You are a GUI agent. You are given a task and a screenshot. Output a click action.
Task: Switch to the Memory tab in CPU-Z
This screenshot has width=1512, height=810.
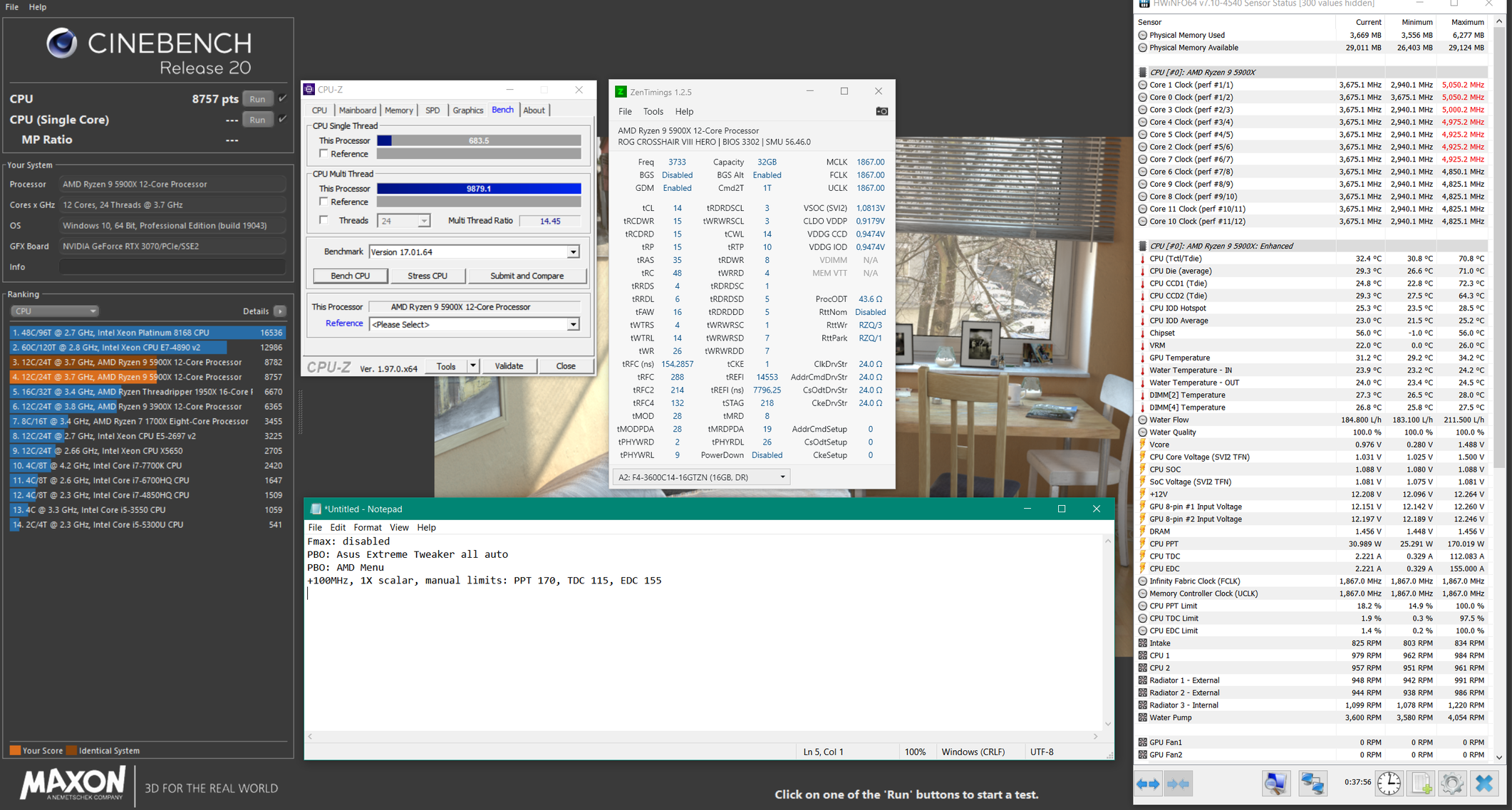398,110
